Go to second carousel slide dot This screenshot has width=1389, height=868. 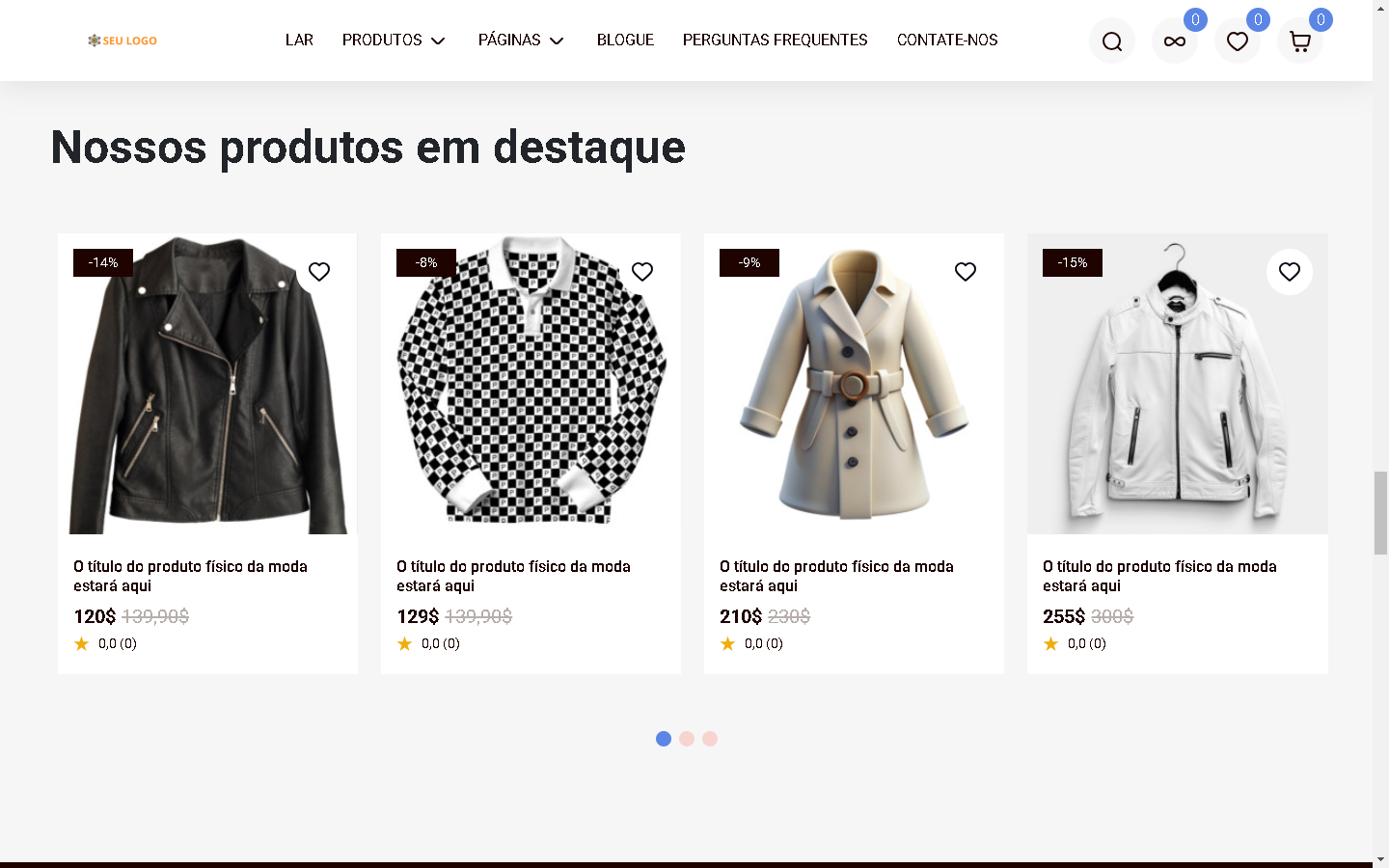point(687,739)
